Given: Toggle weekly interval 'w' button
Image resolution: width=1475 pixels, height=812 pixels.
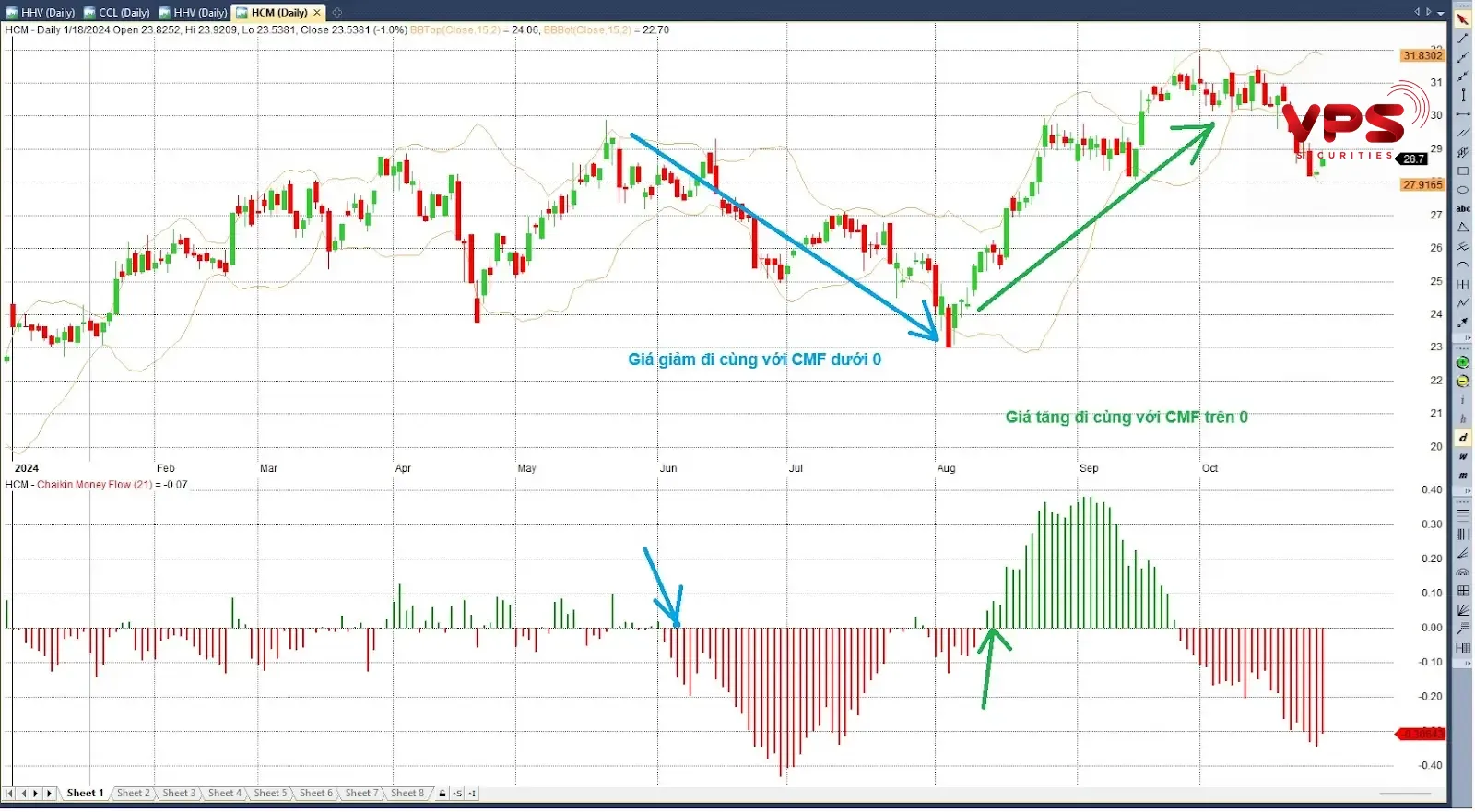Looking at the screenshot, I should click(1462, 457).
